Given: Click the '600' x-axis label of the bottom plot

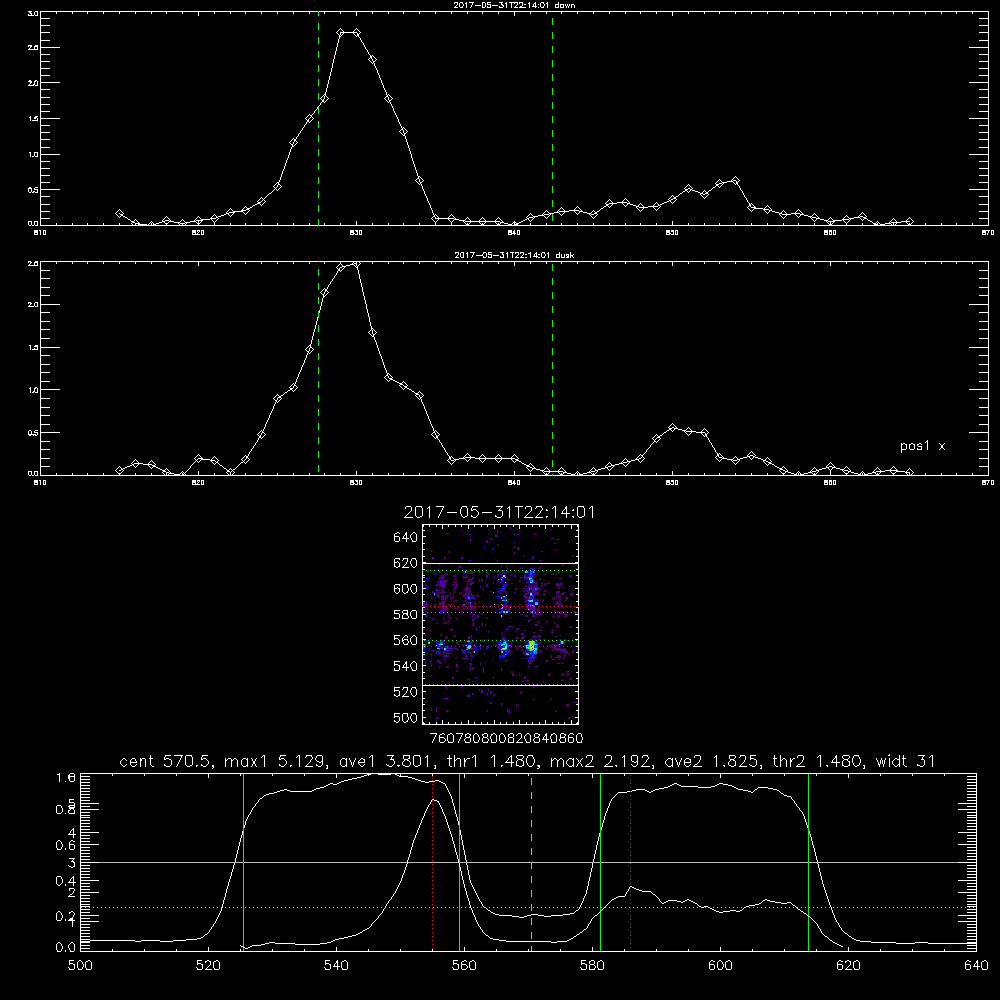Looking at the screenshot, I should point(721,966).
